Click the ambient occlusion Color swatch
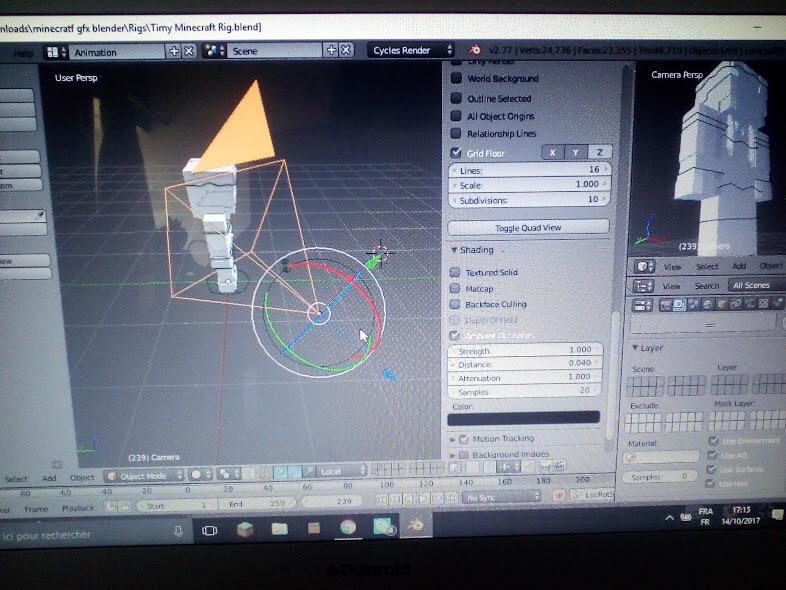Viewport: 786px width, 590px height. (x=526, y=417)
